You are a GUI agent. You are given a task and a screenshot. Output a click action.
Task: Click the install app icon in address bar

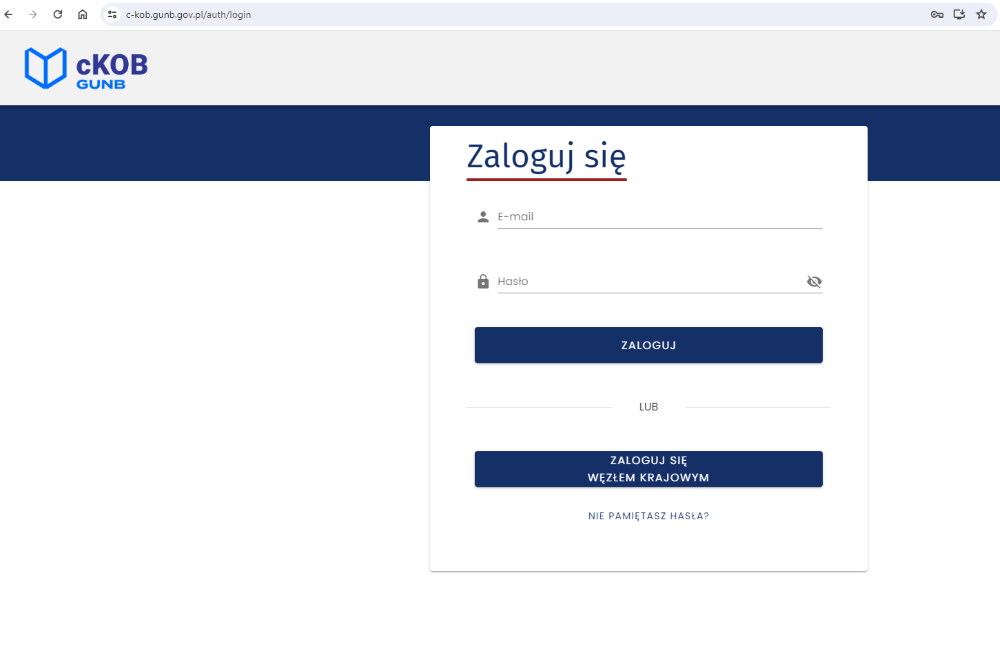(x=959, y=15)
